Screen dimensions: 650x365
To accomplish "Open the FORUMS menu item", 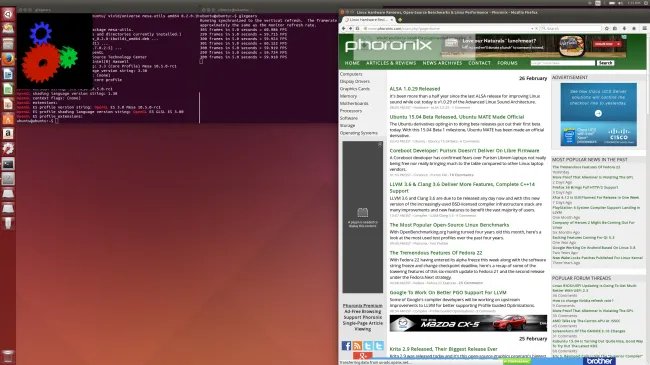I will point(507,63).
